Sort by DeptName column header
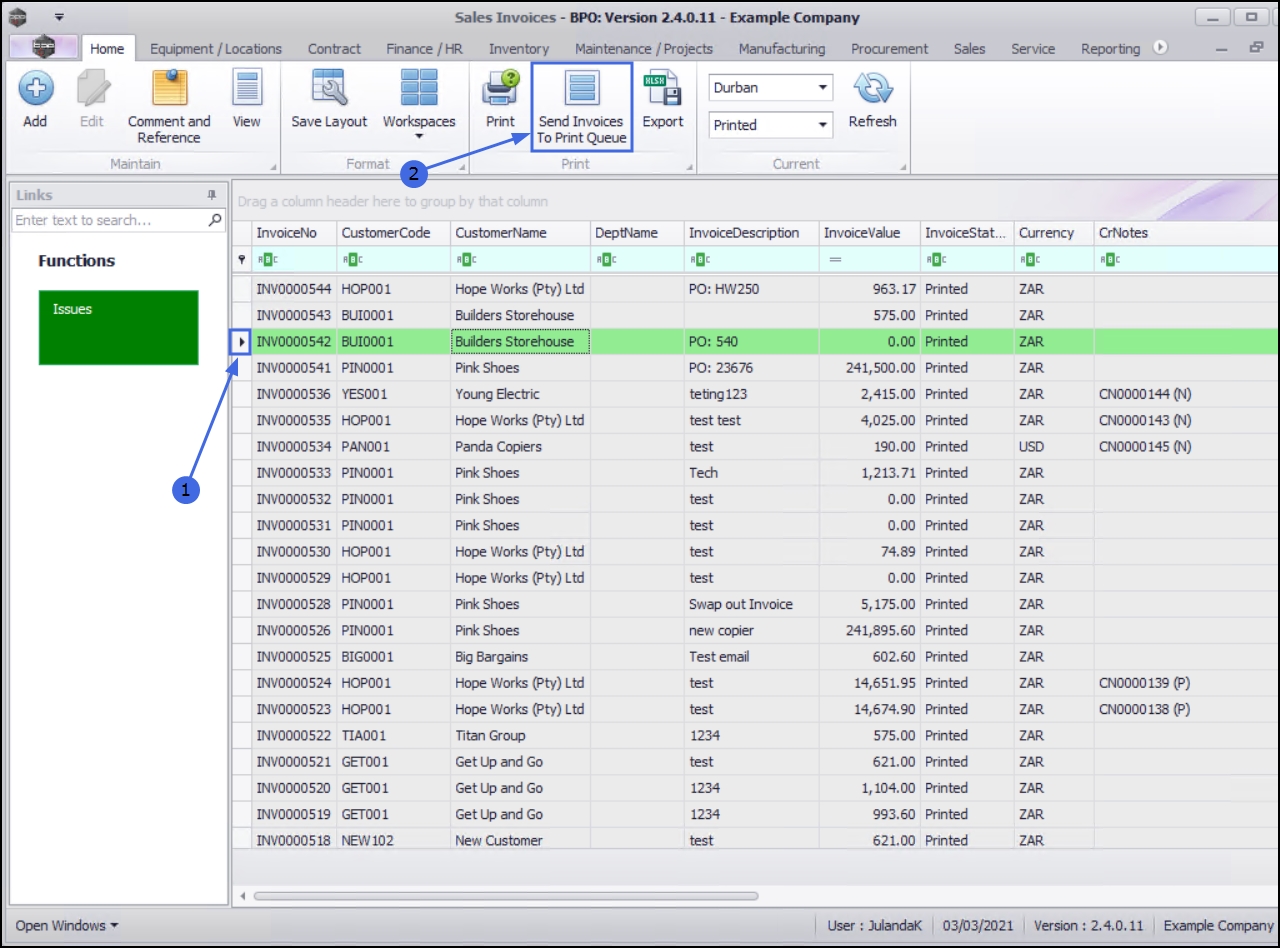The width and height of the screenshot is (1280, 948). [637, 233]
